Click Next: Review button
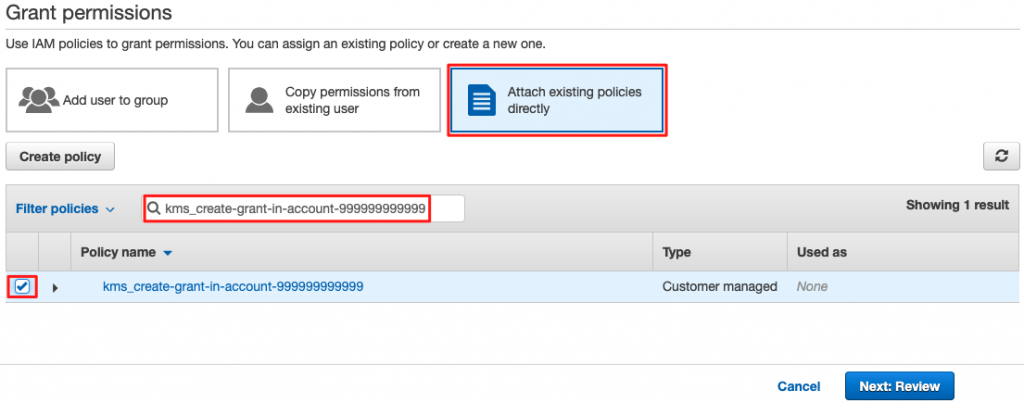The width and height of the screenshot is (1024, 403). [x=899, y=386]
